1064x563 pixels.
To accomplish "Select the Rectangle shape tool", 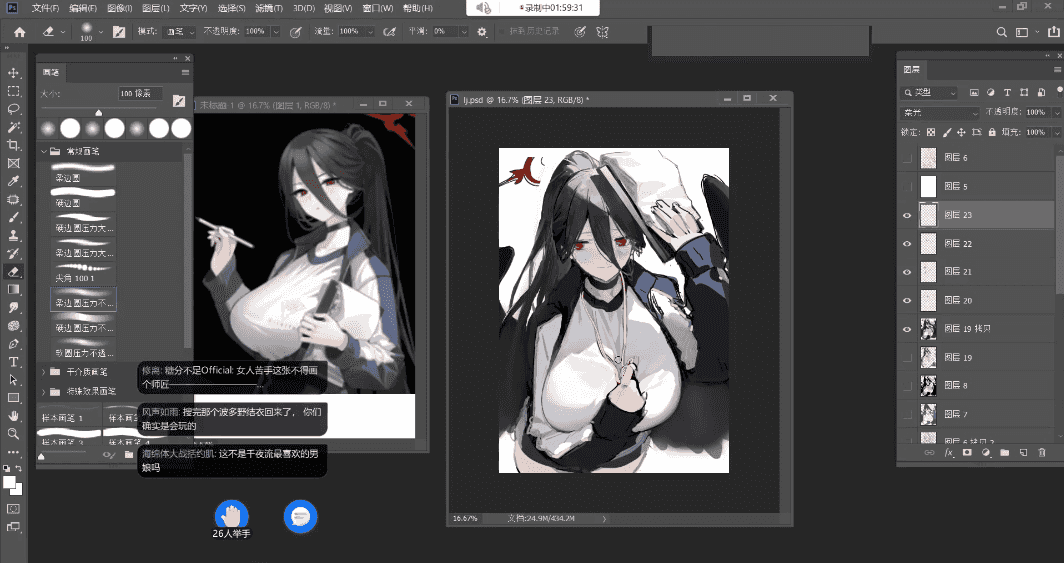I will 13,398.
